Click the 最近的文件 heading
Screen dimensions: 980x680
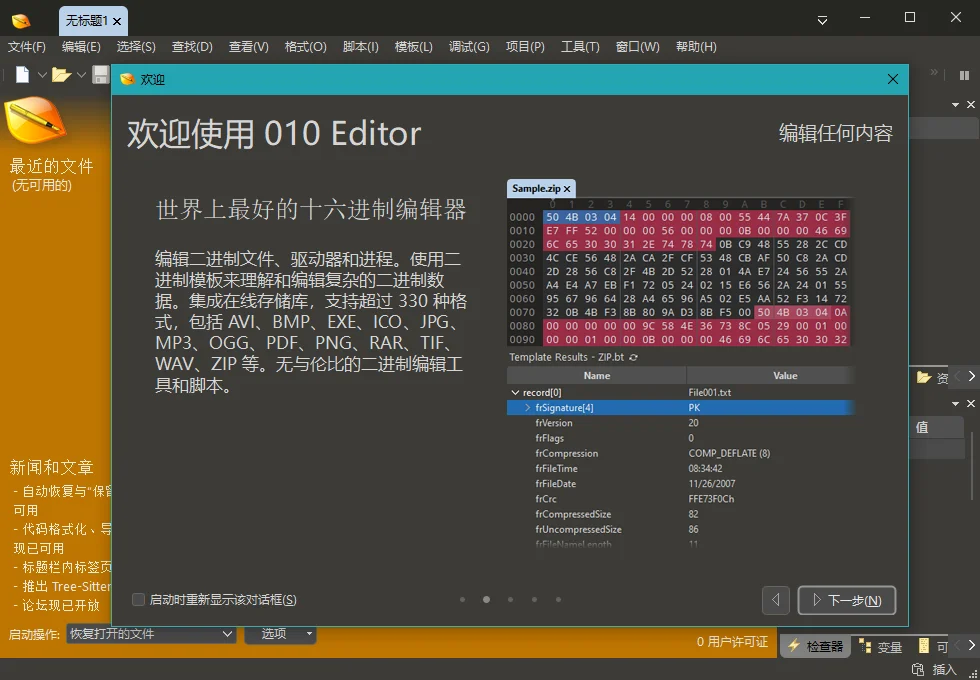coord(51,166)
